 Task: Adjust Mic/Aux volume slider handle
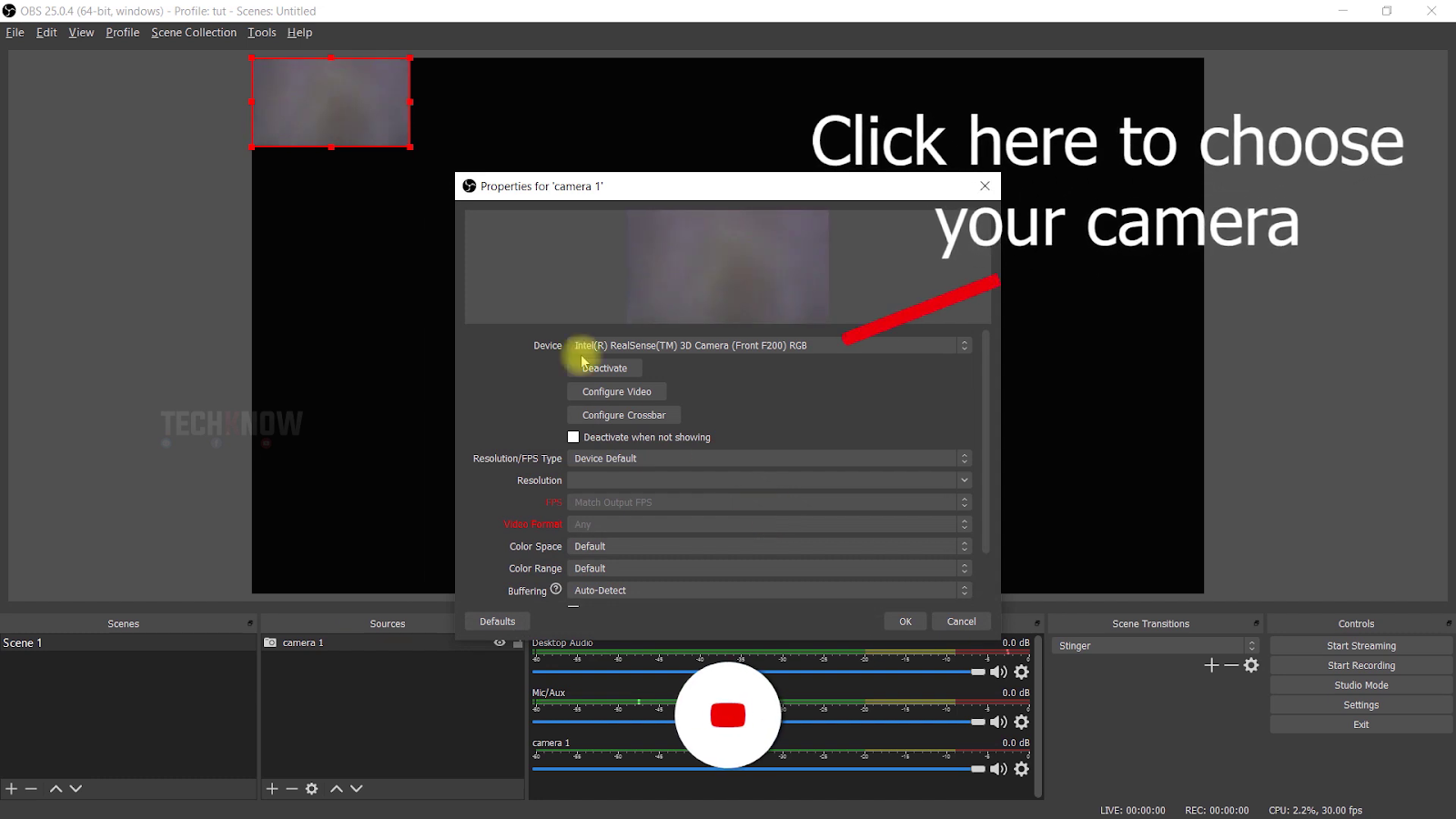click(x=977, y=722)
